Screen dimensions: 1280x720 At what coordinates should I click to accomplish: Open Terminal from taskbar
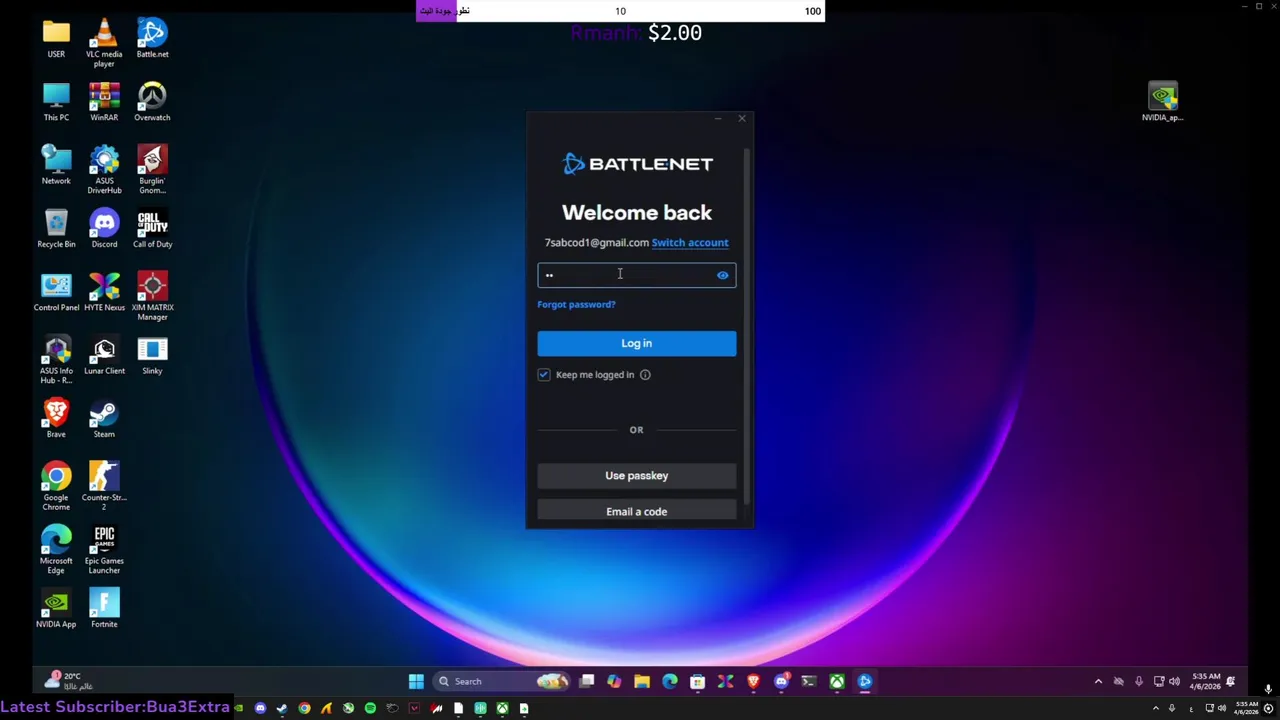coord(809,682)
